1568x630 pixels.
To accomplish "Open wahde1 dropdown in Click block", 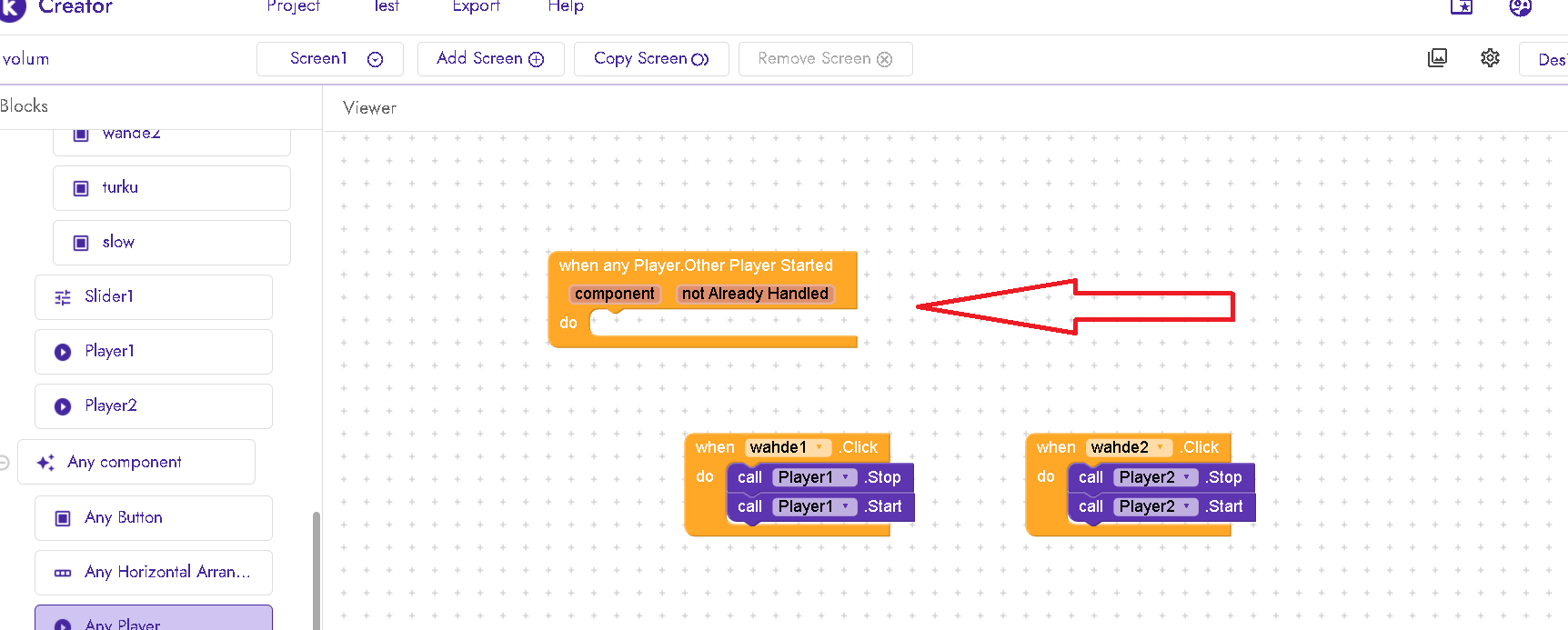I will click(819, 447).
